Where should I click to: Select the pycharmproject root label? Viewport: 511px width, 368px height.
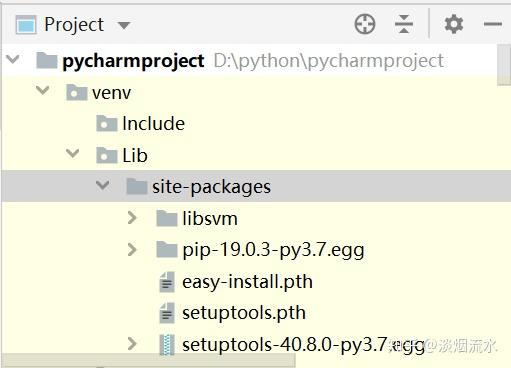coord(133,61)
